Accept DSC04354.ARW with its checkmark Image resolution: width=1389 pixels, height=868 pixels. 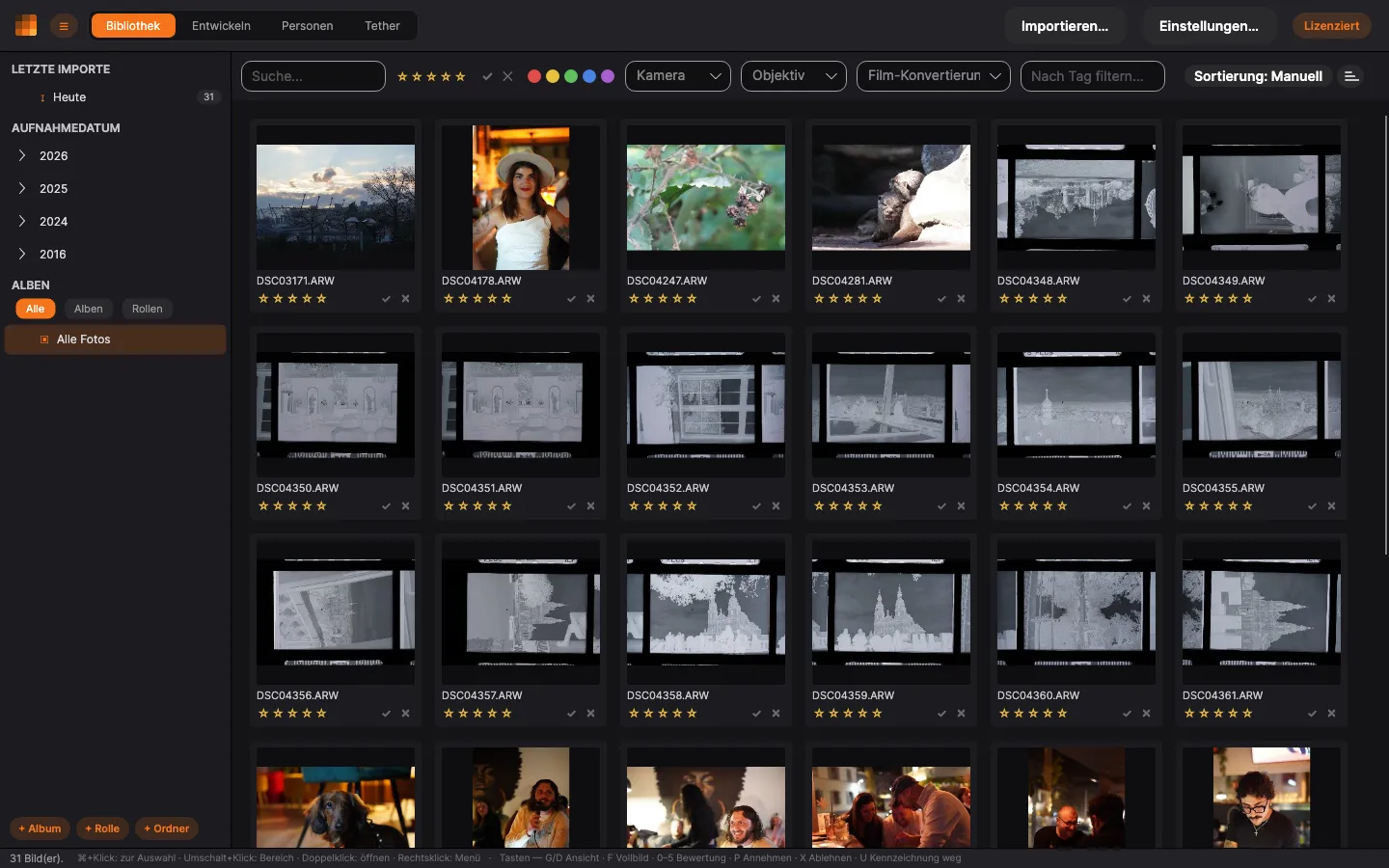coord(1127,506)
